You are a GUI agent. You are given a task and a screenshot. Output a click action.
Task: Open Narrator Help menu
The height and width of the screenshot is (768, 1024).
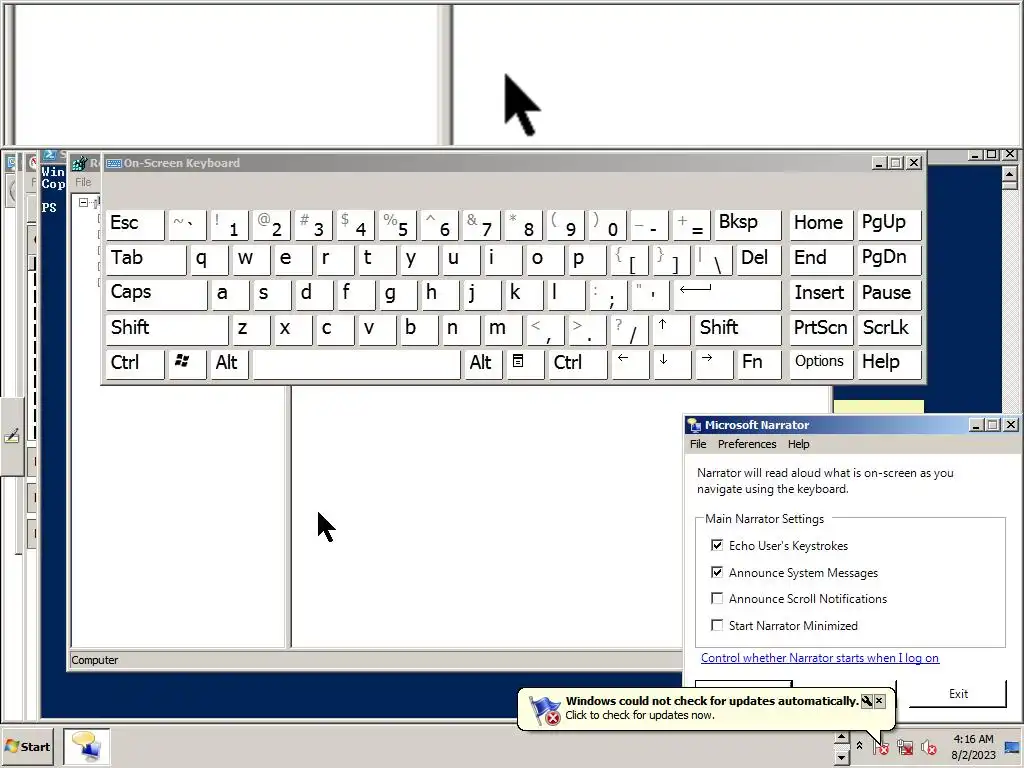pyautogui.click(x=798, y=444)
